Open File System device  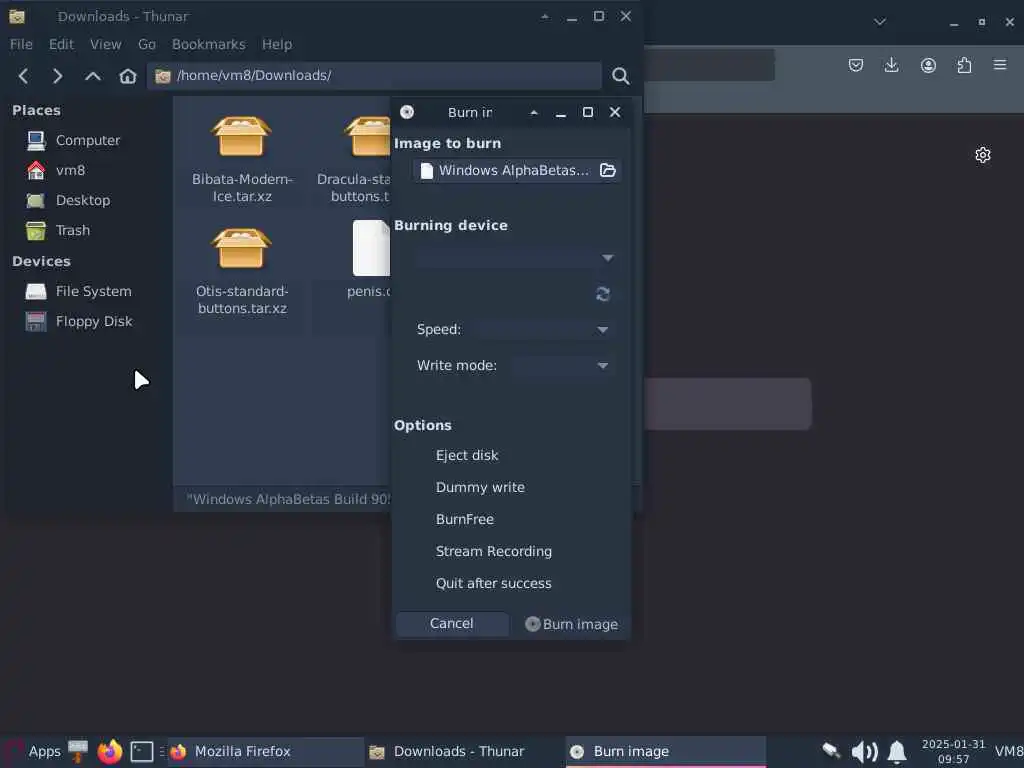click(93, 291)
